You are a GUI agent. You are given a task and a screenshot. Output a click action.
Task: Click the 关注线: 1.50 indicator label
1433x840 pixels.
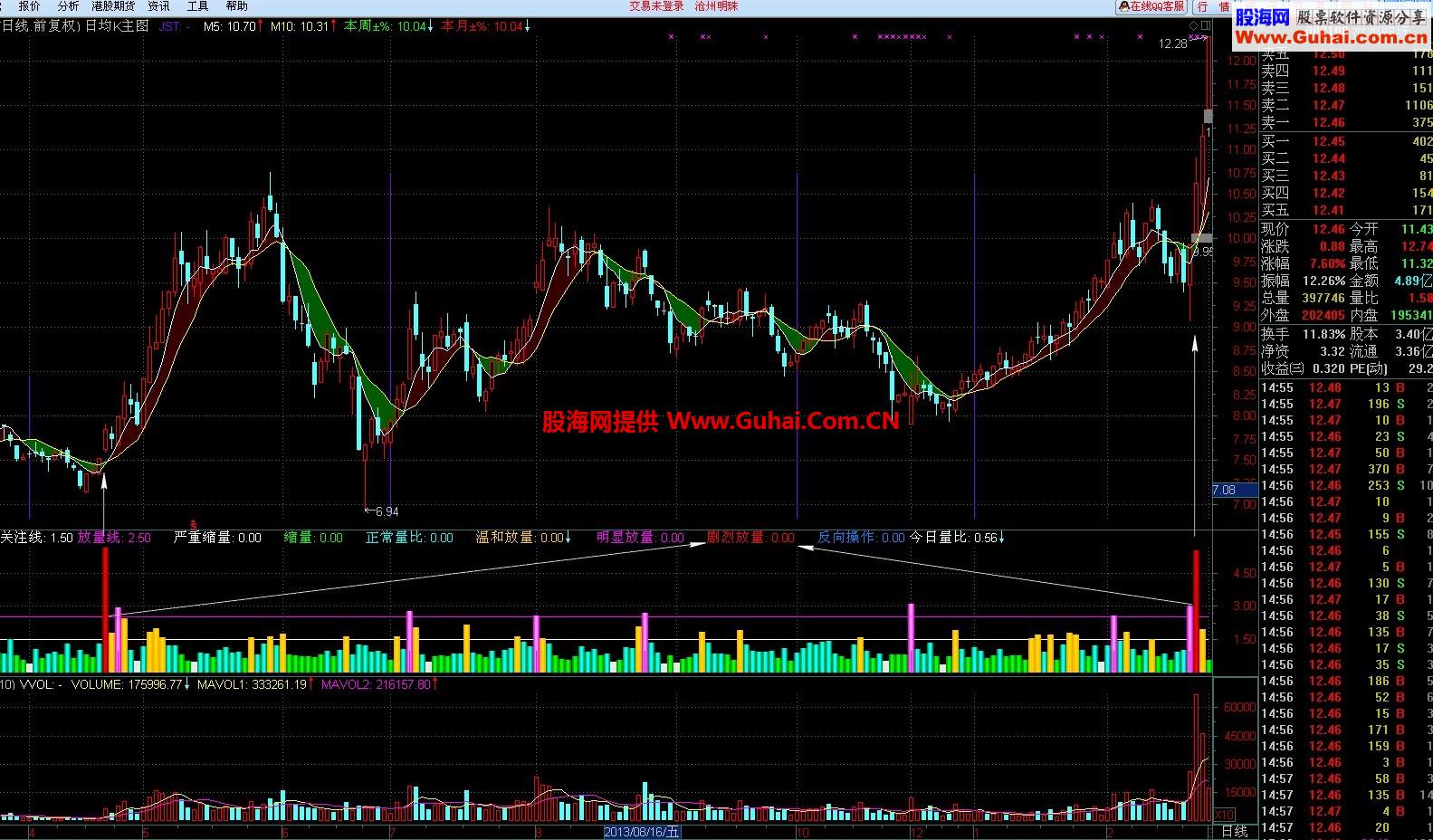point(36,538)
